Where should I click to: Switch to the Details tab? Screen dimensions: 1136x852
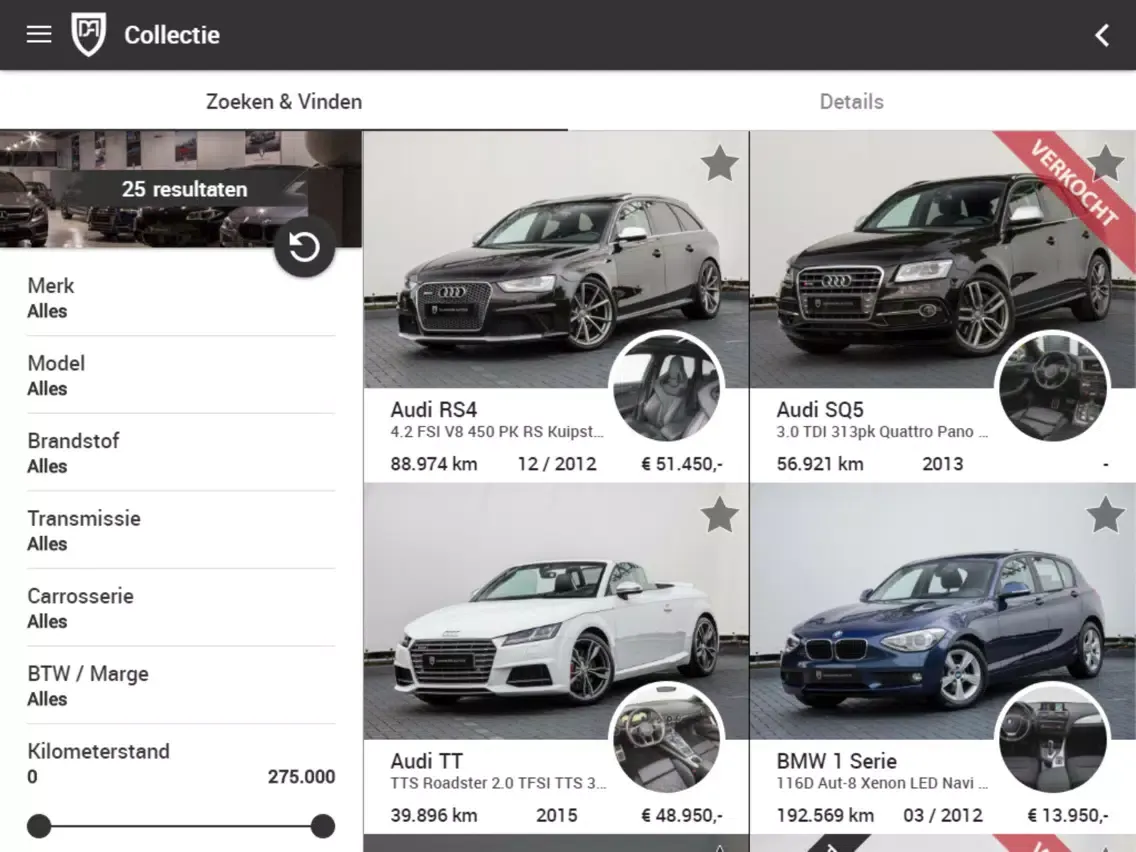(852, 101)
